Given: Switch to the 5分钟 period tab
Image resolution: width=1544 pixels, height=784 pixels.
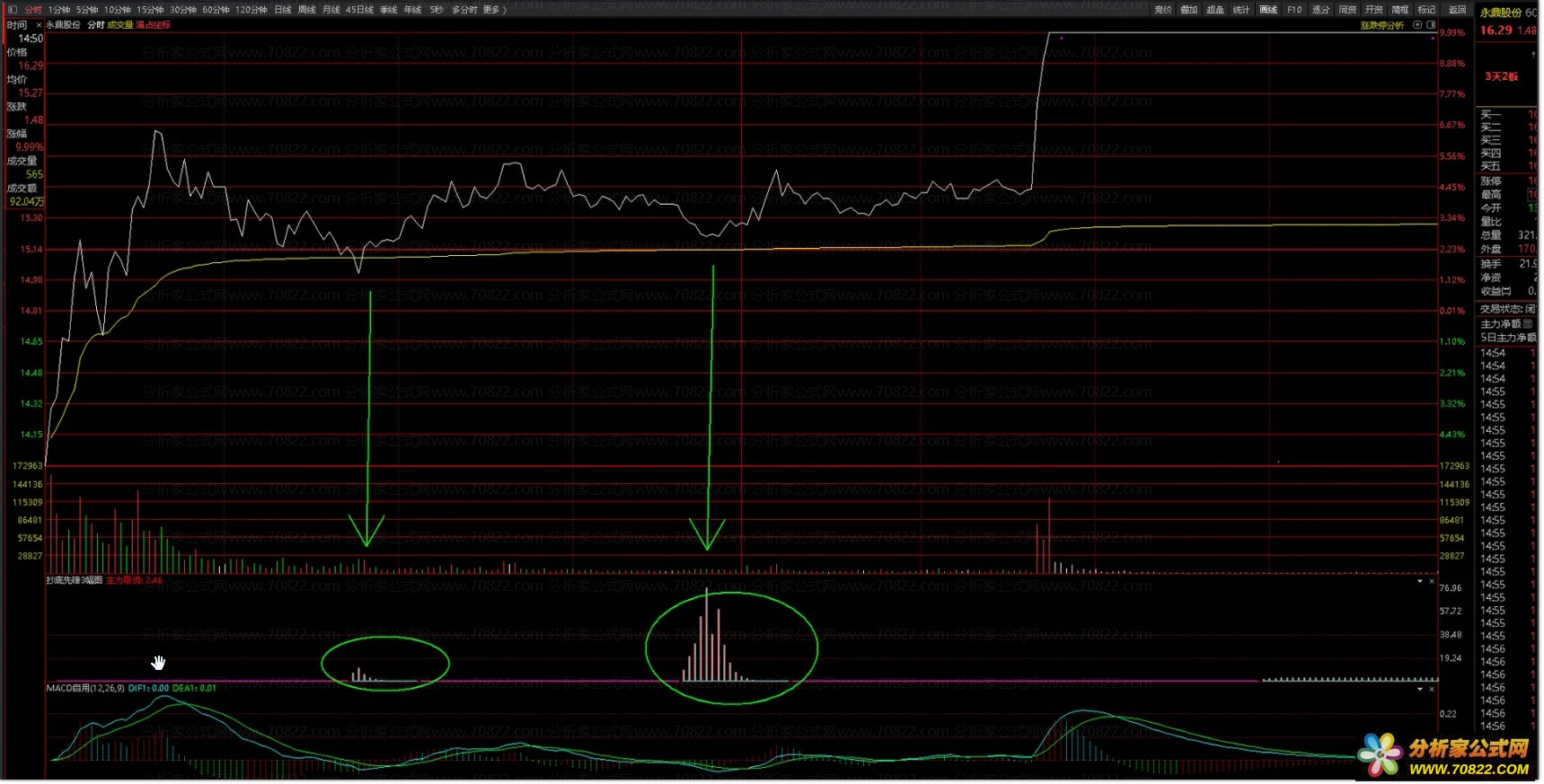Looking at the screenshot, I should point(87,10).
